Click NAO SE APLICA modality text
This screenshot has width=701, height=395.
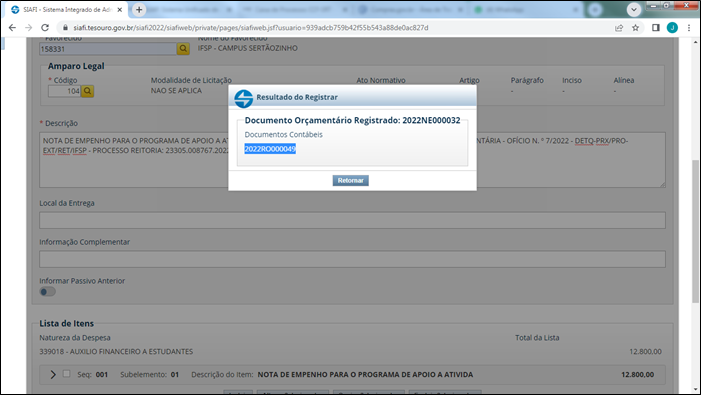(x=176, y=91)
